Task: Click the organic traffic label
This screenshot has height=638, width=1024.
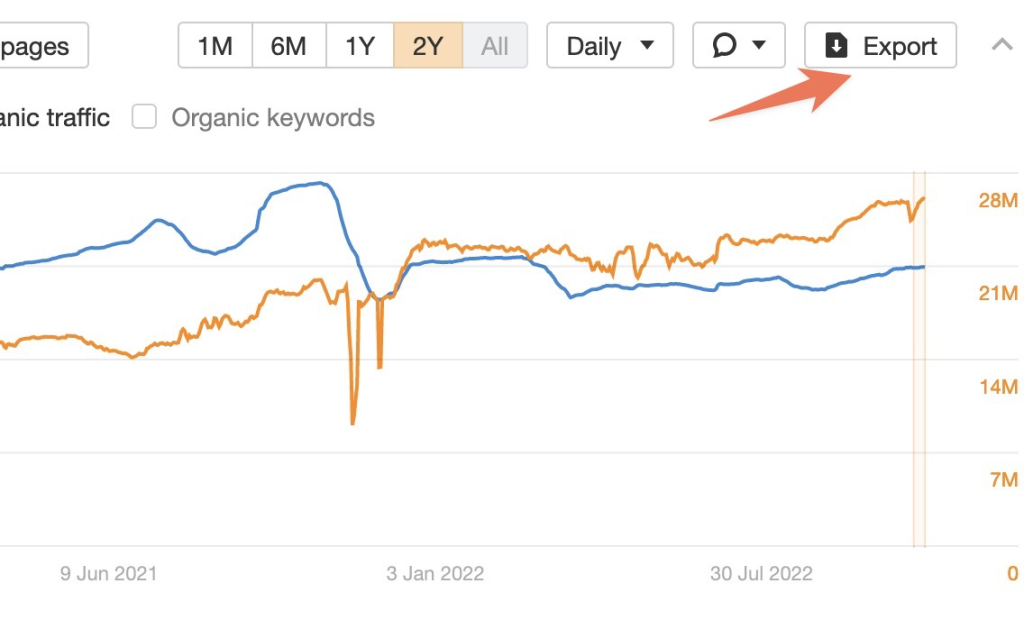Action: [55, 118]
